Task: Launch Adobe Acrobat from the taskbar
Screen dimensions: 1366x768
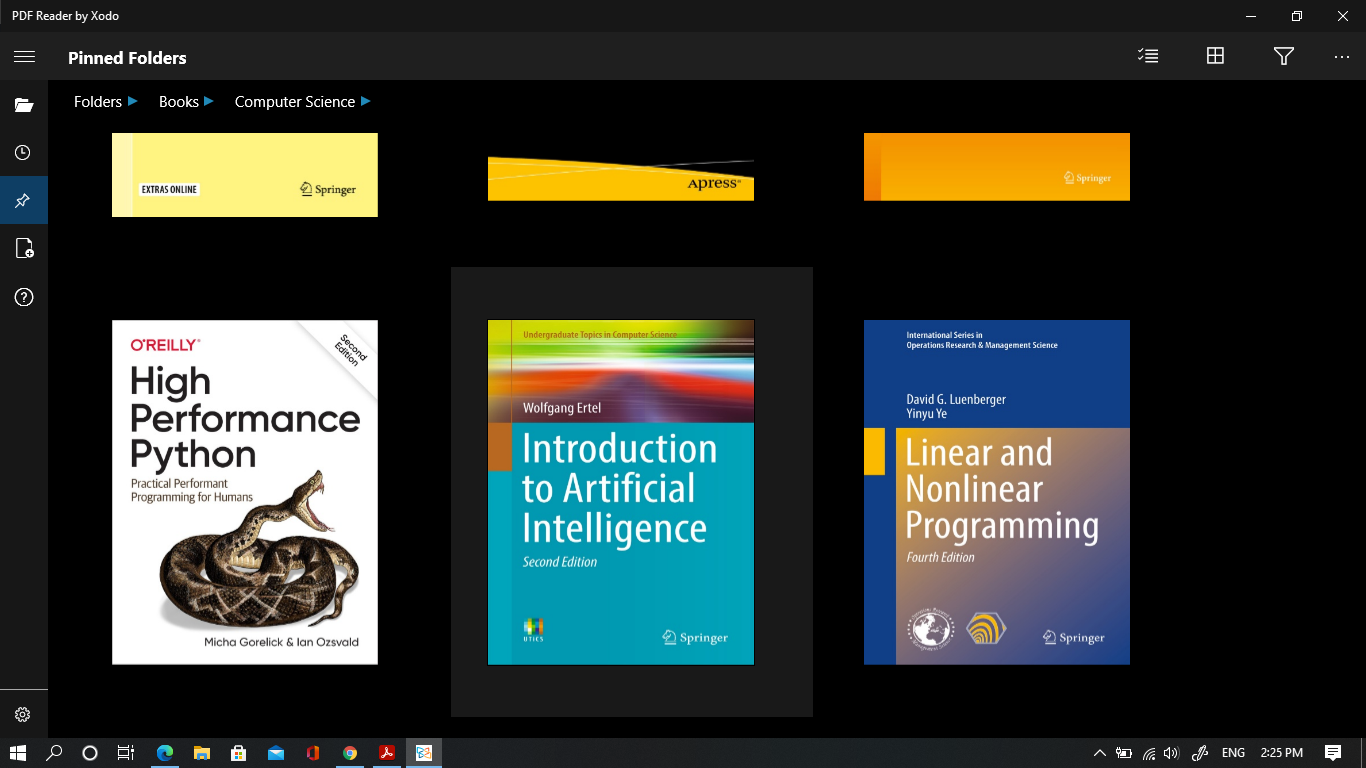Action: (386, 753)
